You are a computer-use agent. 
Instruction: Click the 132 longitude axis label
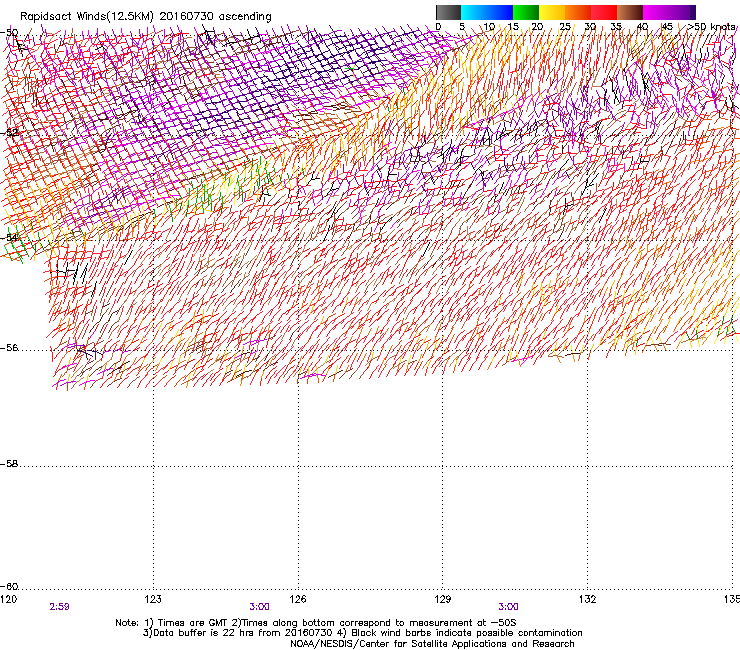pos(588,599)
